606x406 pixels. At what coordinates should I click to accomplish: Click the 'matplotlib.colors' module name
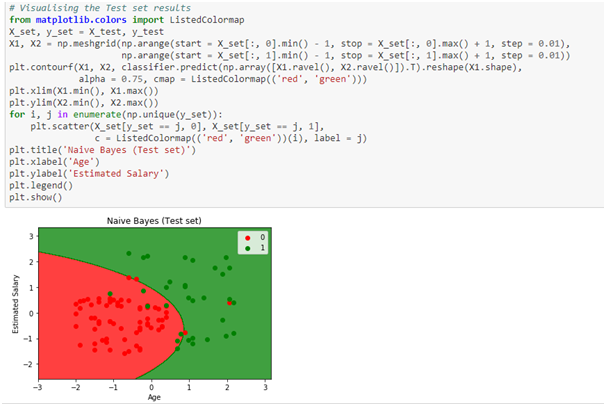81,20
